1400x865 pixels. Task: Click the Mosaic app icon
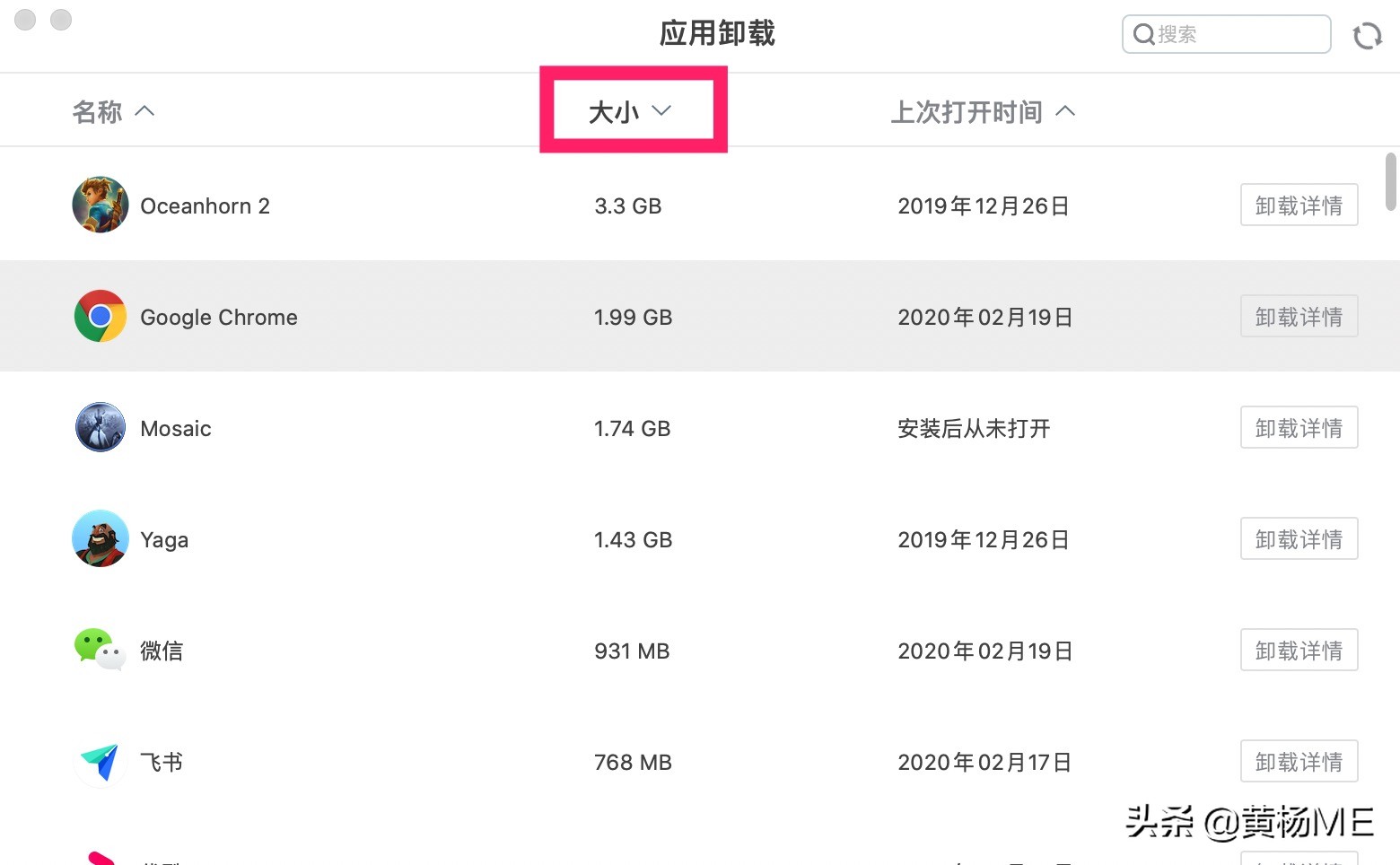coord(100,427)
